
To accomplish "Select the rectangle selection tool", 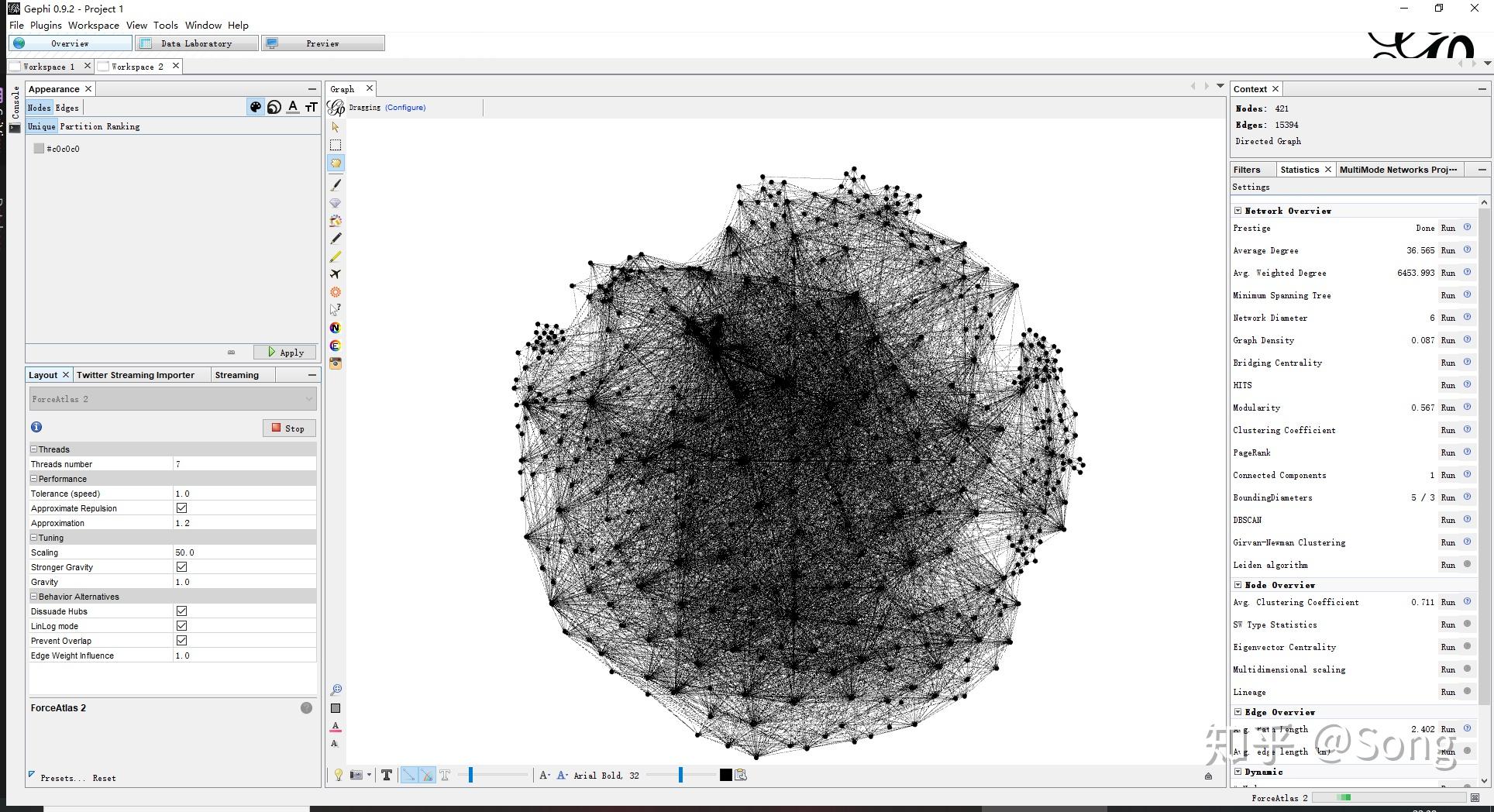I will (336, 145).
